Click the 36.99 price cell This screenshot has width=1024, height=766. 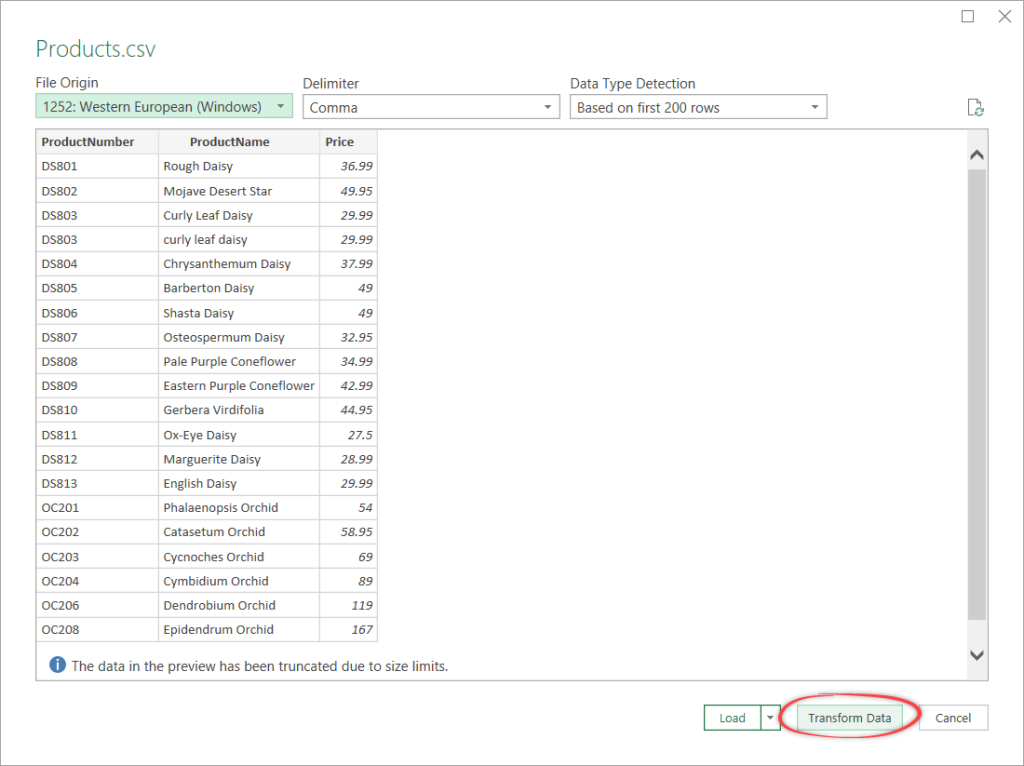[x=348, y=166]
